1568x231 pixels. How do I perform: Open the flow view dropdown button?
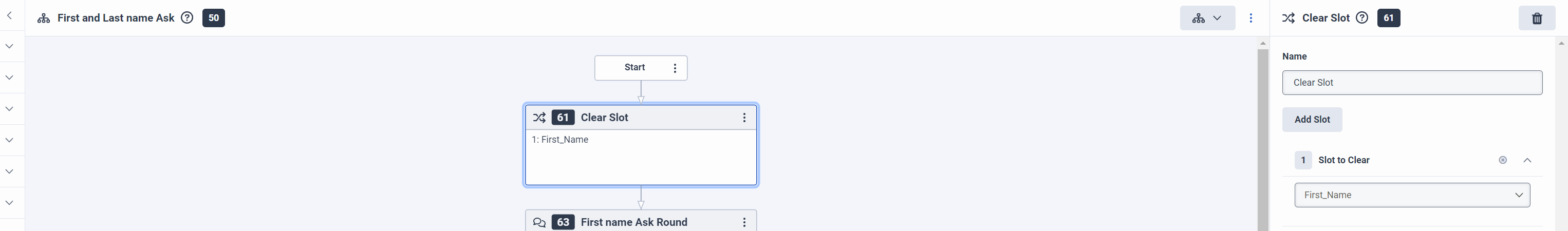coord(1207,18)
